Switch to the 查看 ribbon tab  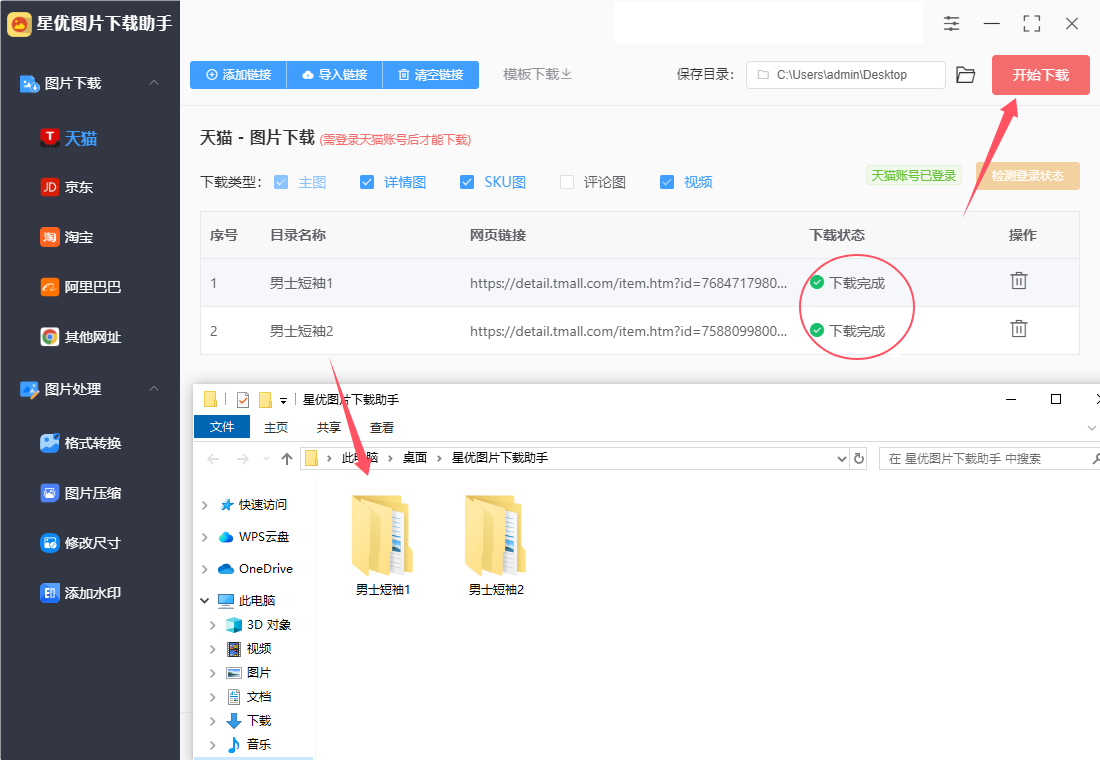[x=382, y=427]
